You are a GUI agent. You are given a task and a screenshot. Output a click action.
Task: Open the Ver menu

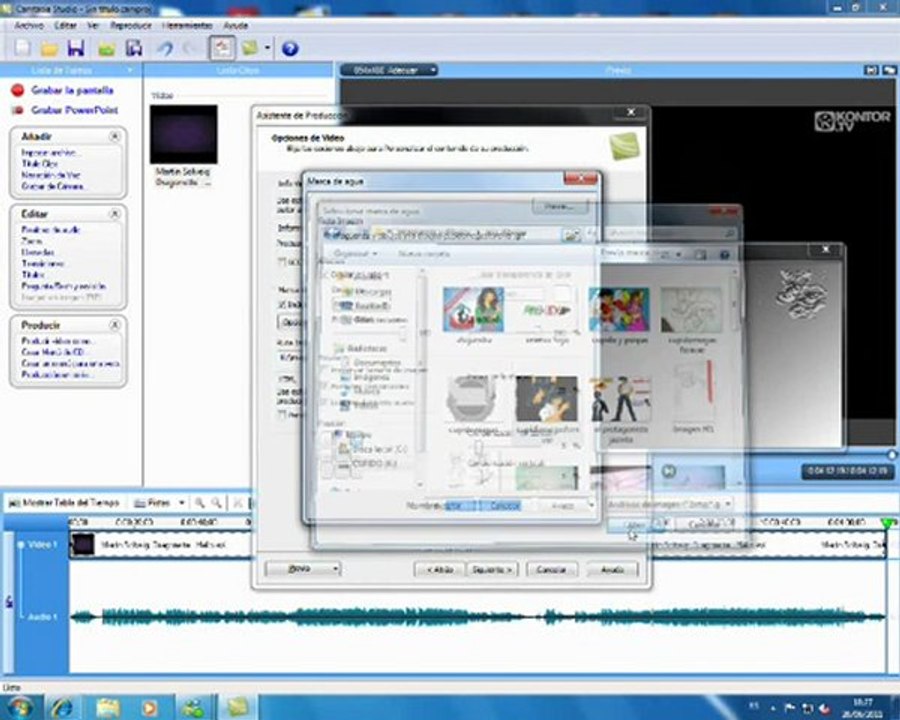[x=93, y=25]
